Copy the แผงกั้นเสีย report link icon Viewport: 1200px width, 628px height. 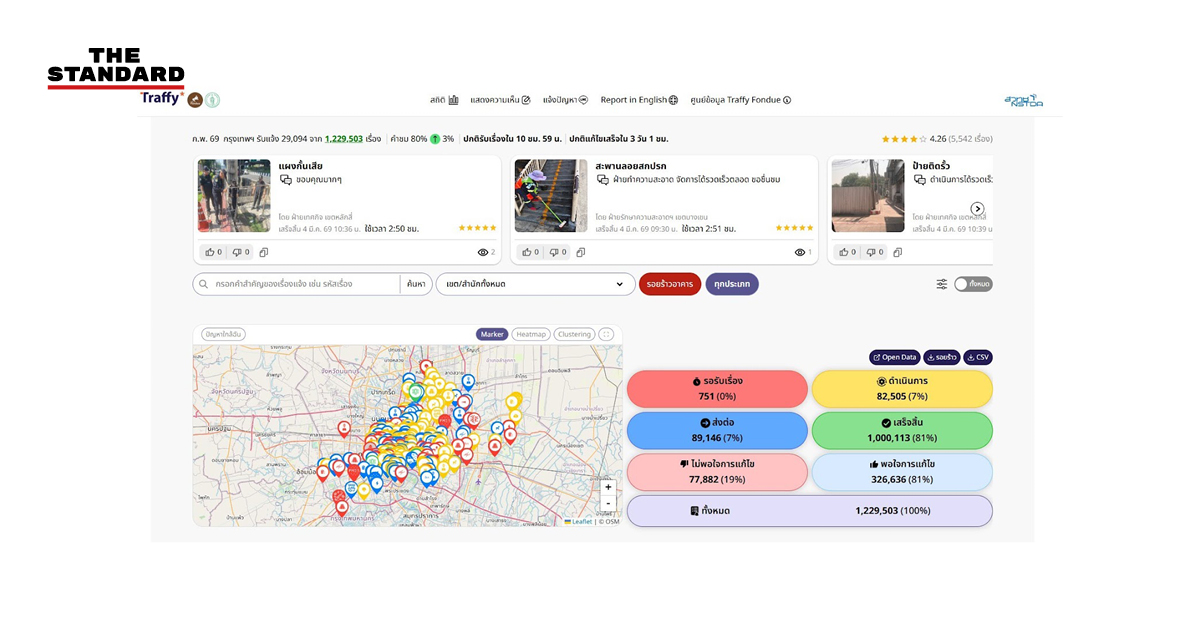click(263, 252)
